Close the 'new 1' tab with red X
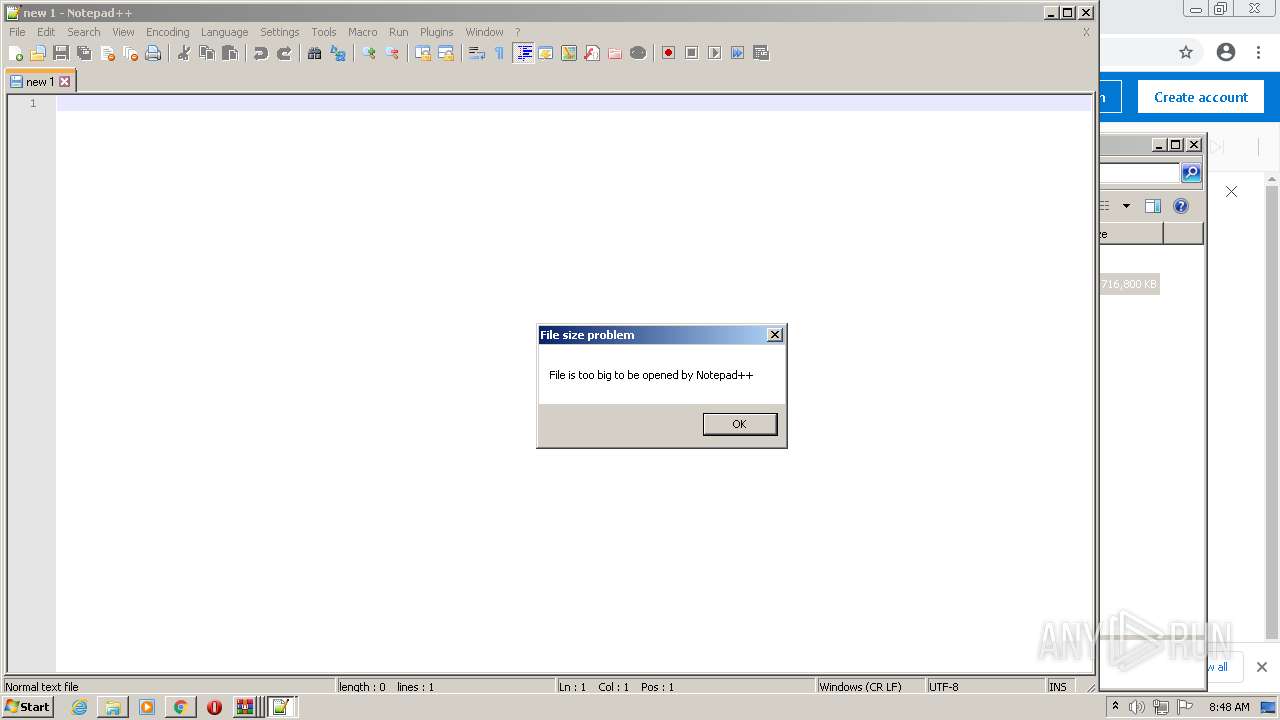Viewport: 1280px width, 720px height. 65,82
